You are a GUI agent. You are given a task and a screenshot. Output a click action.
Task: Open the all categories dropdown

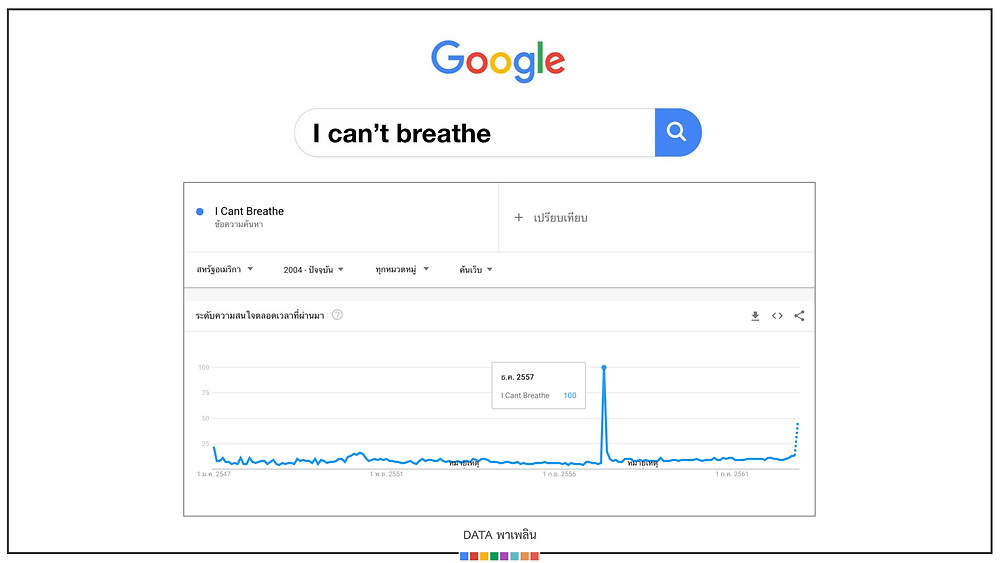(x=401, y=270)
